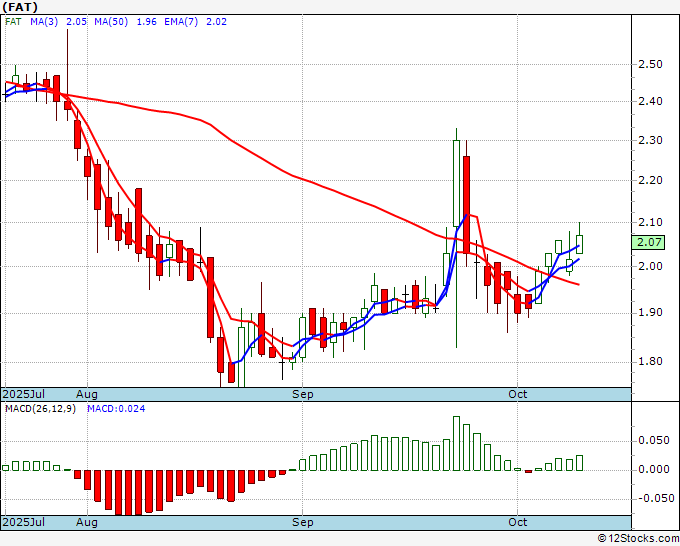
Task: Click the last green MACD bar on right
Action: (x=579, y=463)
